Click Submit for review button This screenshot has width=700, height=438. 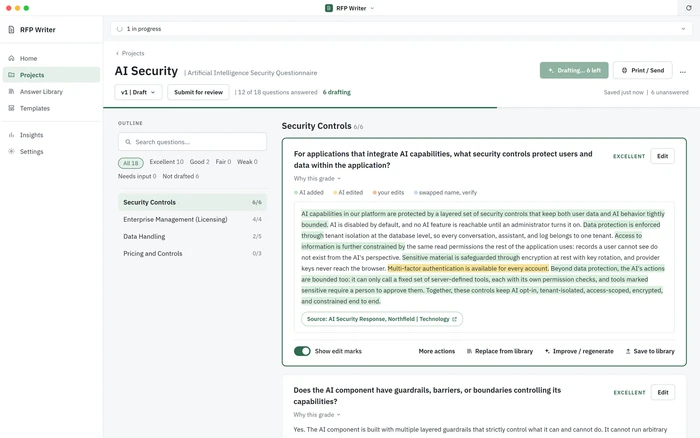(x=198, y=92)
